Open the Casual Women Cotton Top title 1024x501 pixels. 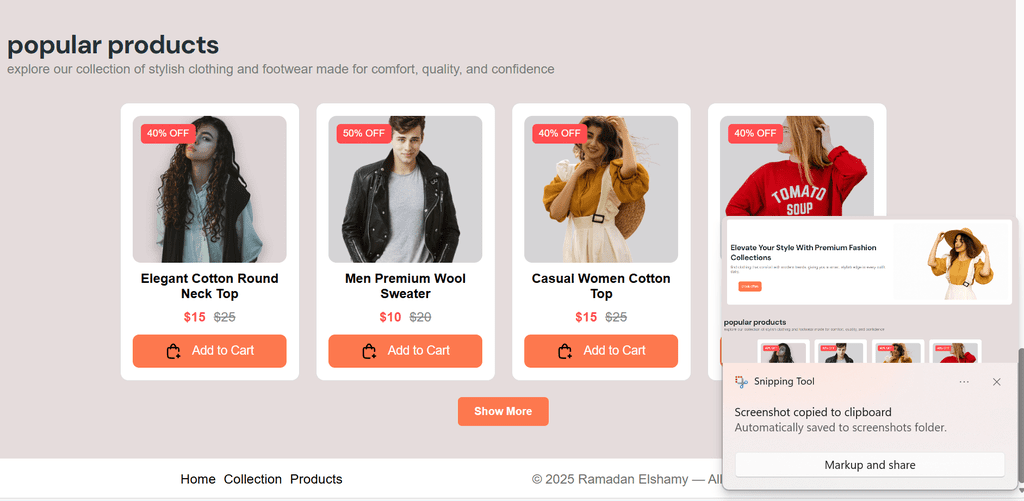[x=601, y=286]
